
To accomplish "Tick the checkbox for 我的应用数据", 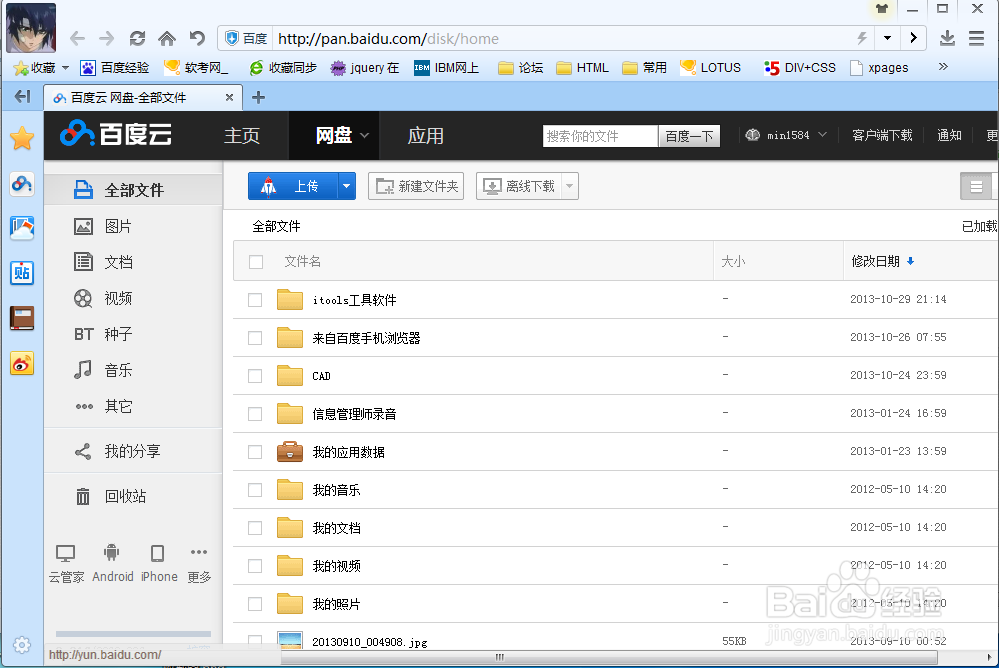I will 255,452.
